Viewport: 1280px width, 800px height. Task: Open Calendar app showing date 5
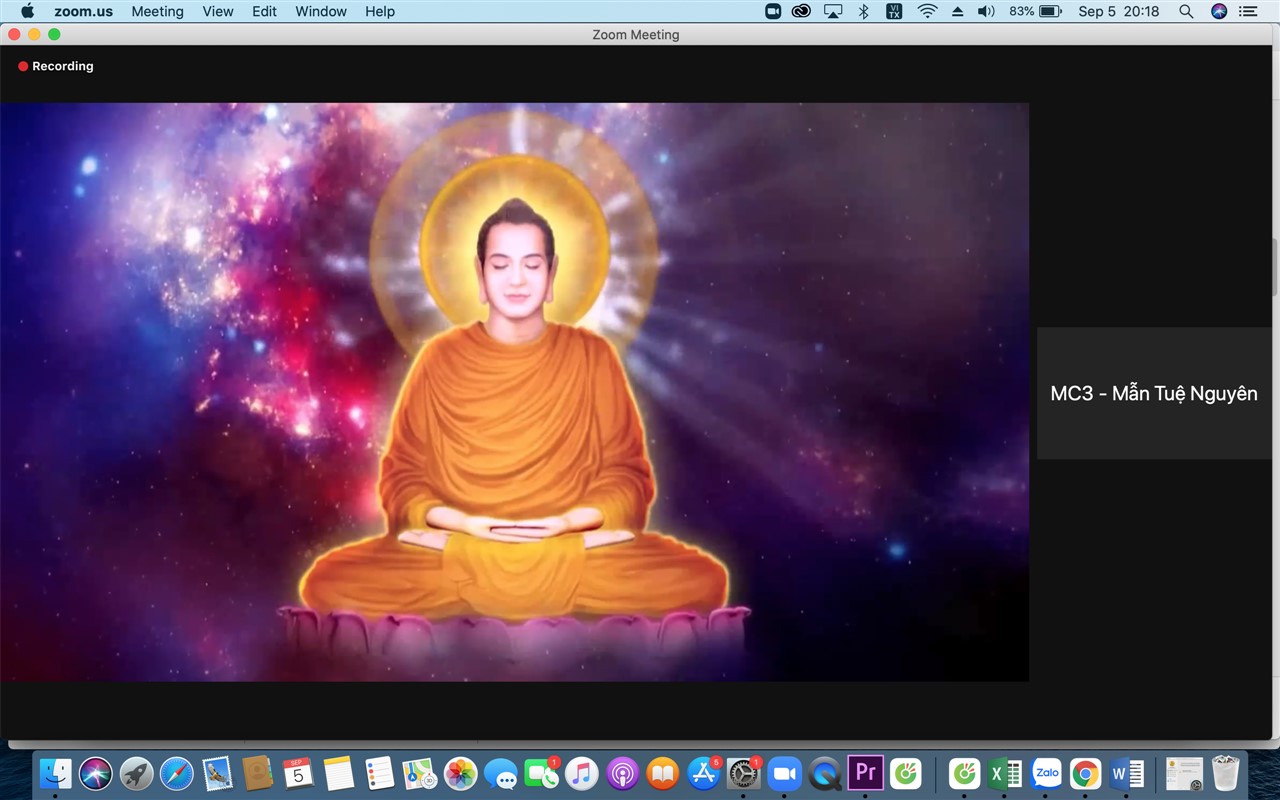pyautogui.click(x=298, y=773)
